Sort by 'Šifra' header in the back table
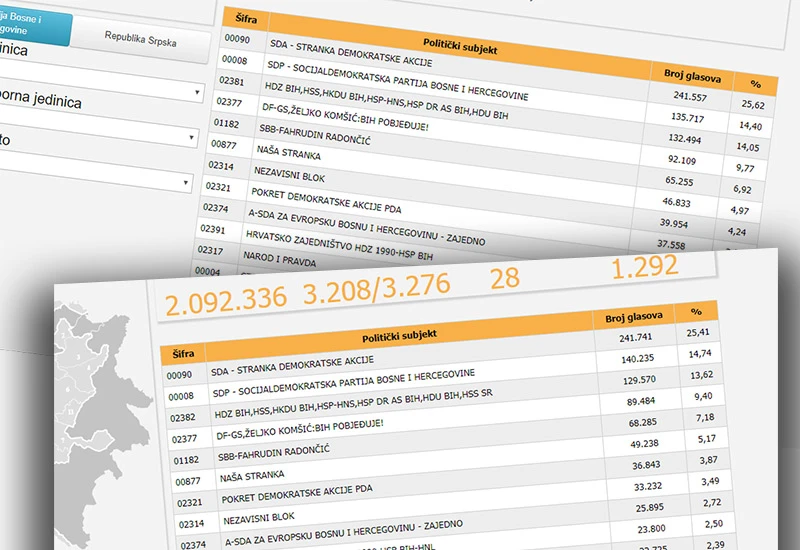Viewport: 800px width, 550px height. [245, 19]
